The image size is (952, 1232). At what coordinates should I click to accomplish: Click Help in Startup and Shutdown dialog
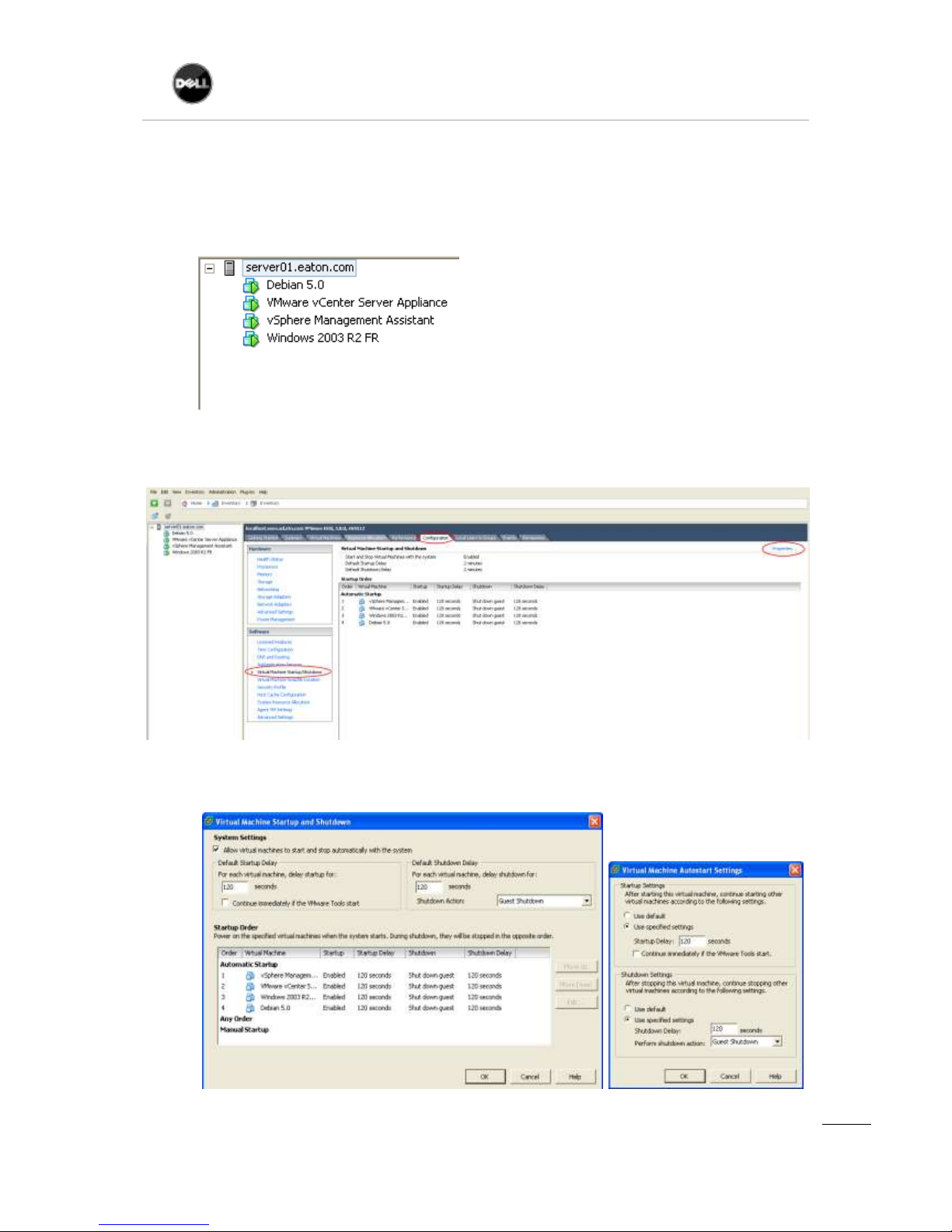click(575, 1077)
